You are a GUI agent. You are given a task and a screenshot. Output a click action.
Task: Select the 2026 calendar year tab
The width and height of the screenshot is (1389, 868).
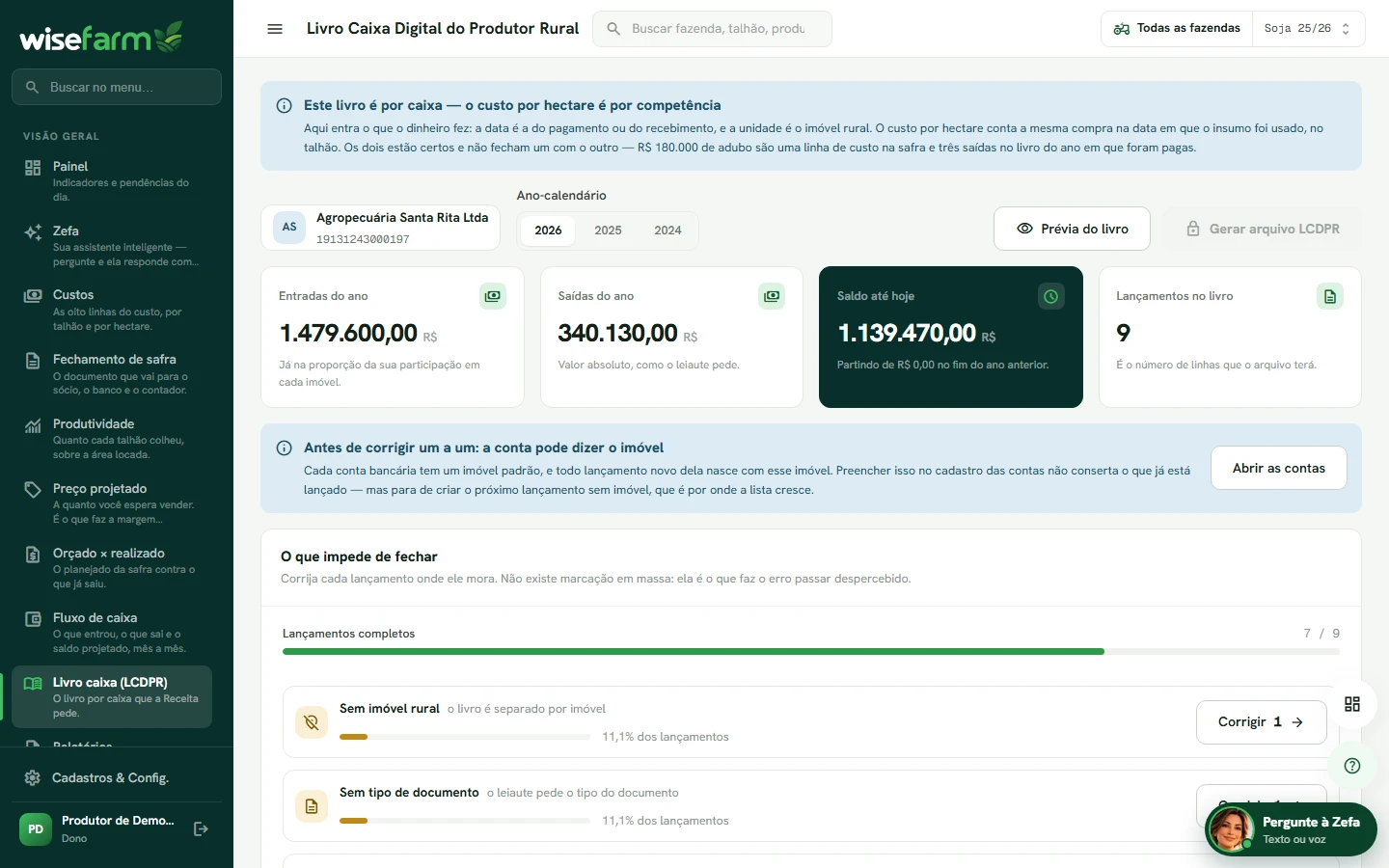(548, 231)
